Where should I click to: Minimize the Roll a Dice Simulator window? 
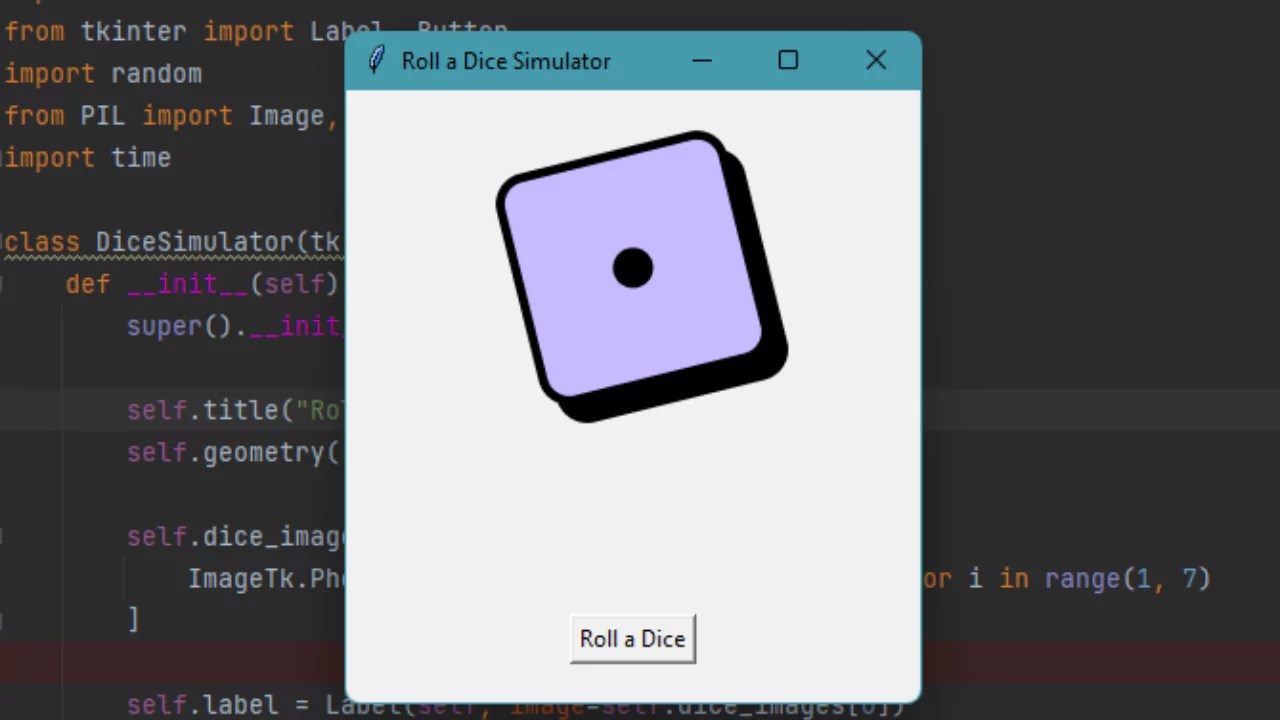point(702,61)
